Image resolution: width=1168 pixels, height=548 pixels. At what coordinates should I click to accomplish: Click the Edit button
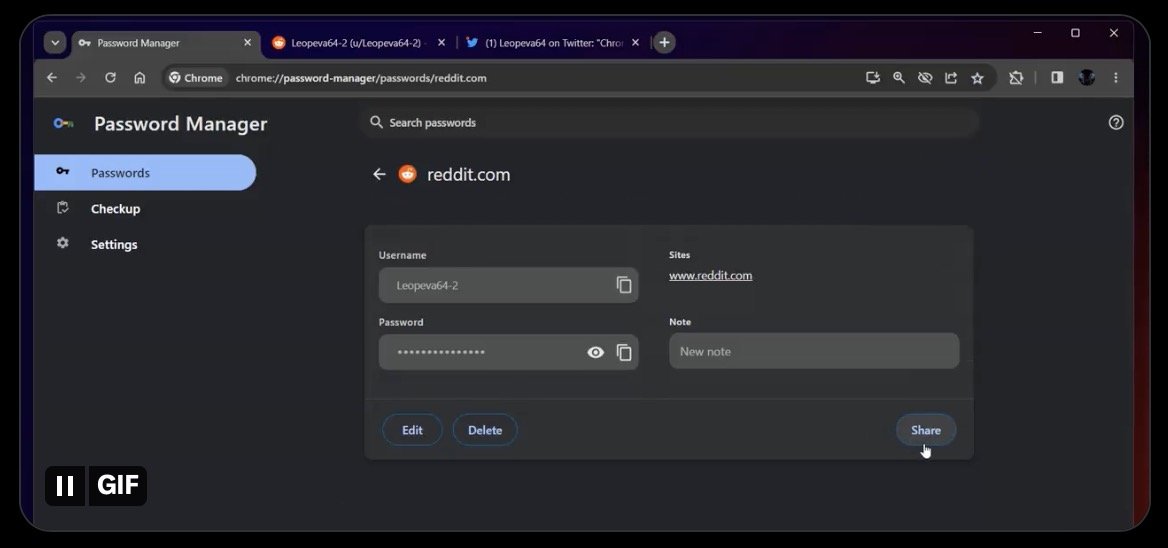(x=412, y=430)
